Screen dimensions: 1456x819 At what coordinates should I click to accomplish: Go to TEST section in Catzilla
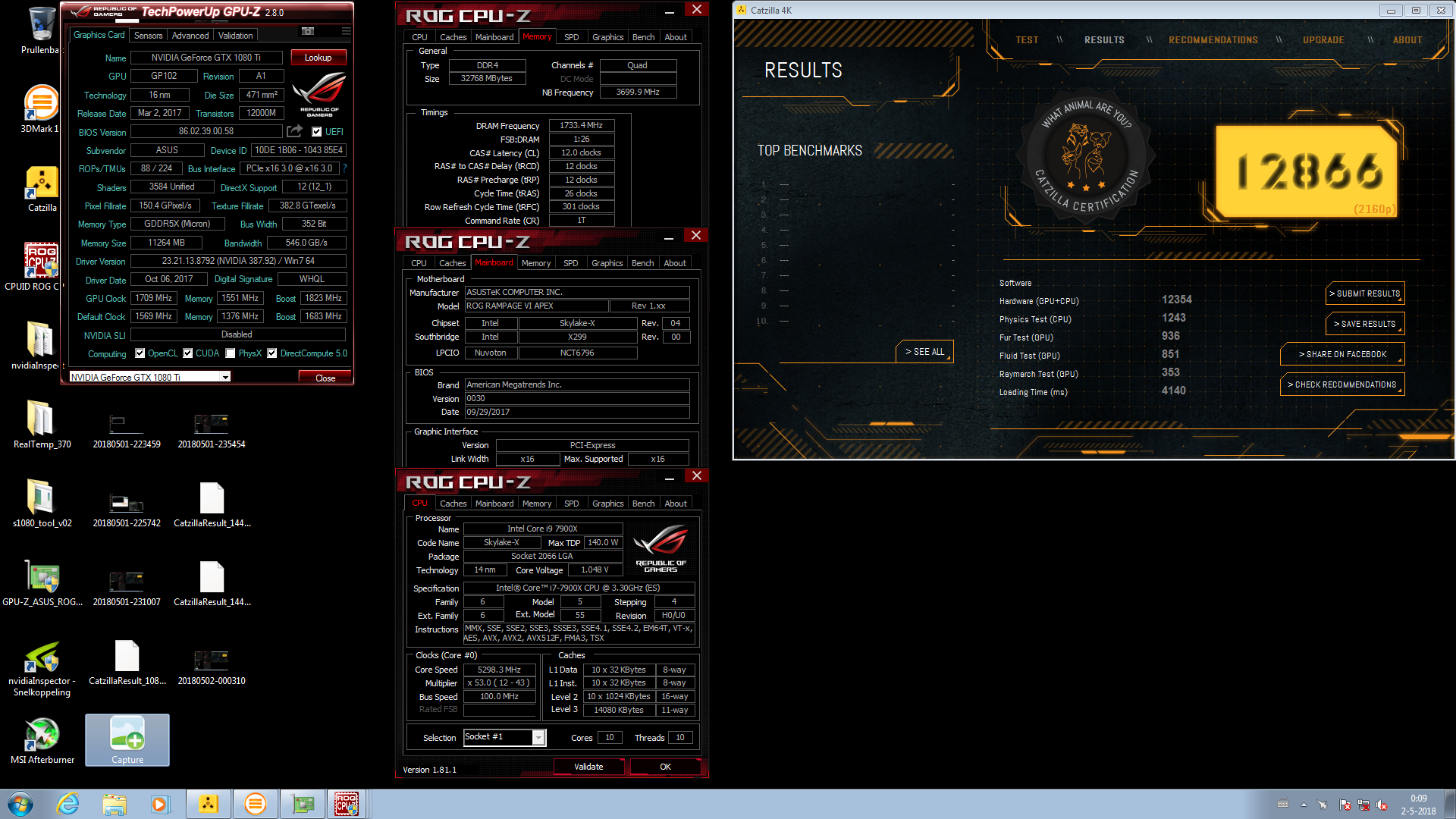[x=1027, y=40]
